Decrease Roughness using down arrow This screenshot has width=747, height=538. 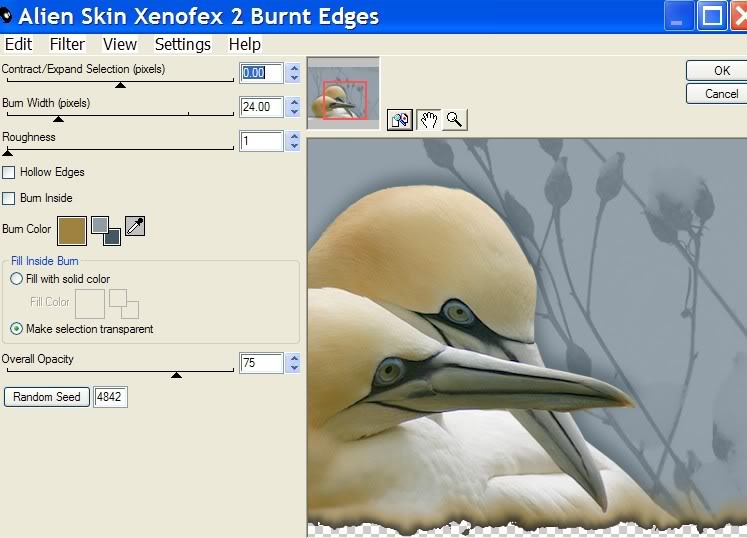click(x=294, y=146)
